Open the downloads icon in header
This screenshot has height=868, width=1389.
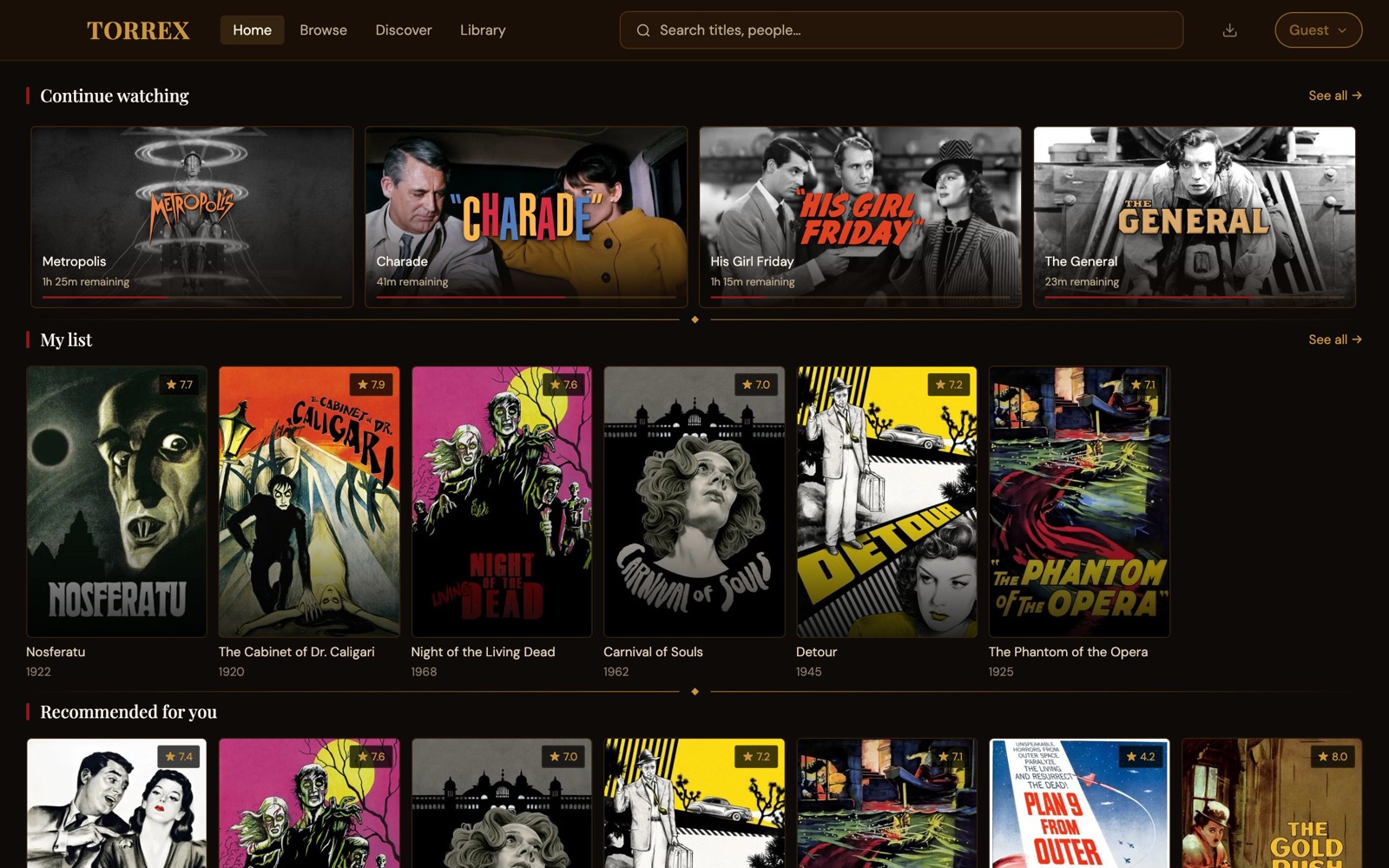click(x=1229, y=30)
